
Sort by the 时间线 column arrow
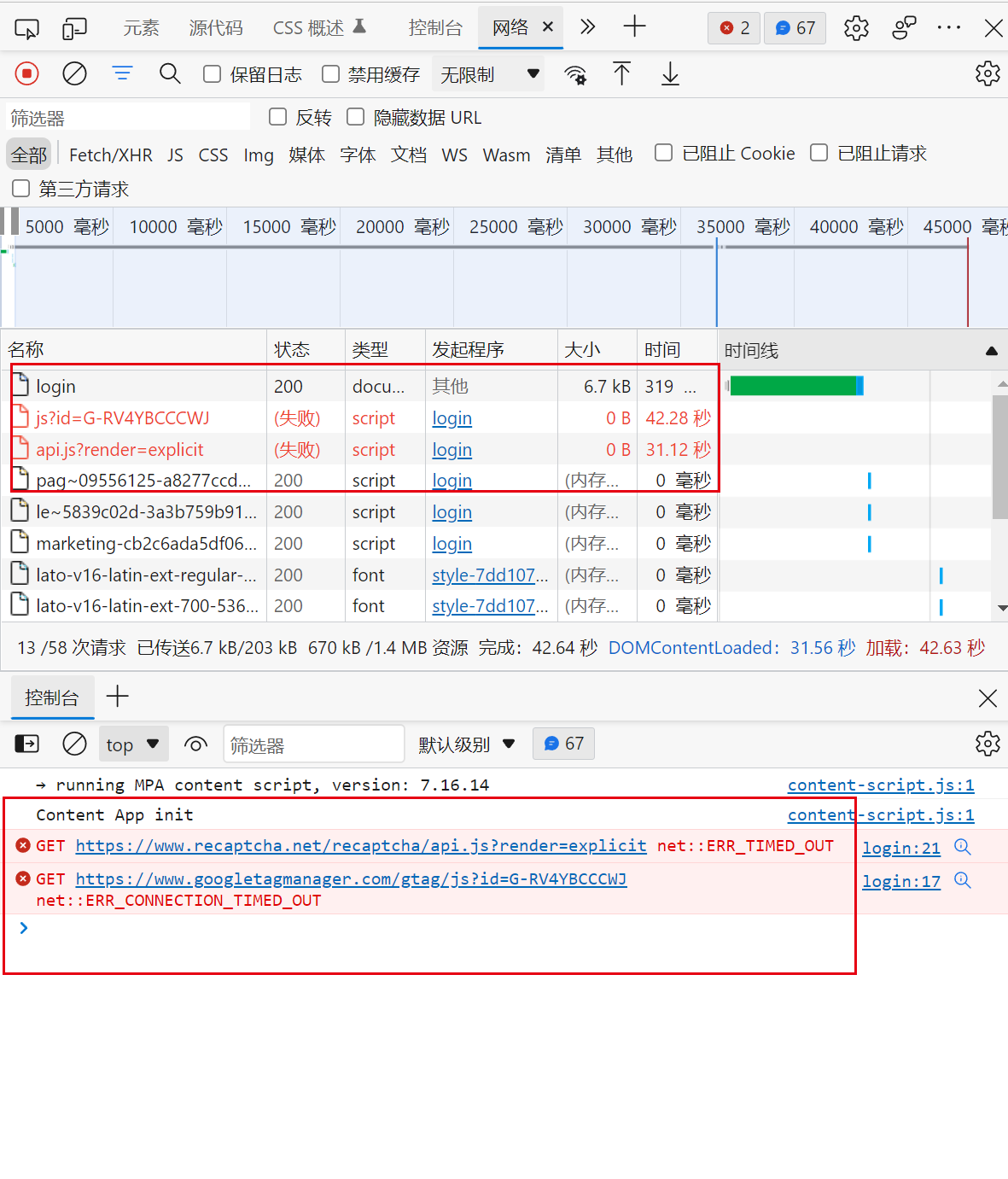point(991,351)
